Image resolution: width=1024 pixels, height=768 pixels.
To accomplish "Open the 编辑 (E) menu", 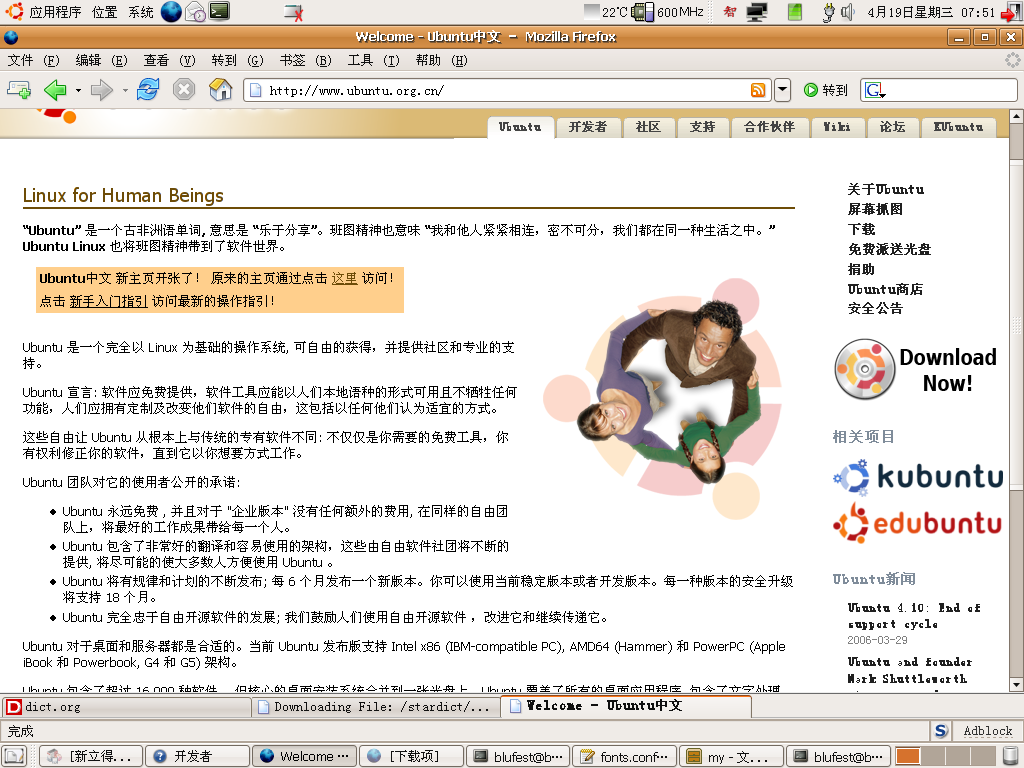I will 101,61.
